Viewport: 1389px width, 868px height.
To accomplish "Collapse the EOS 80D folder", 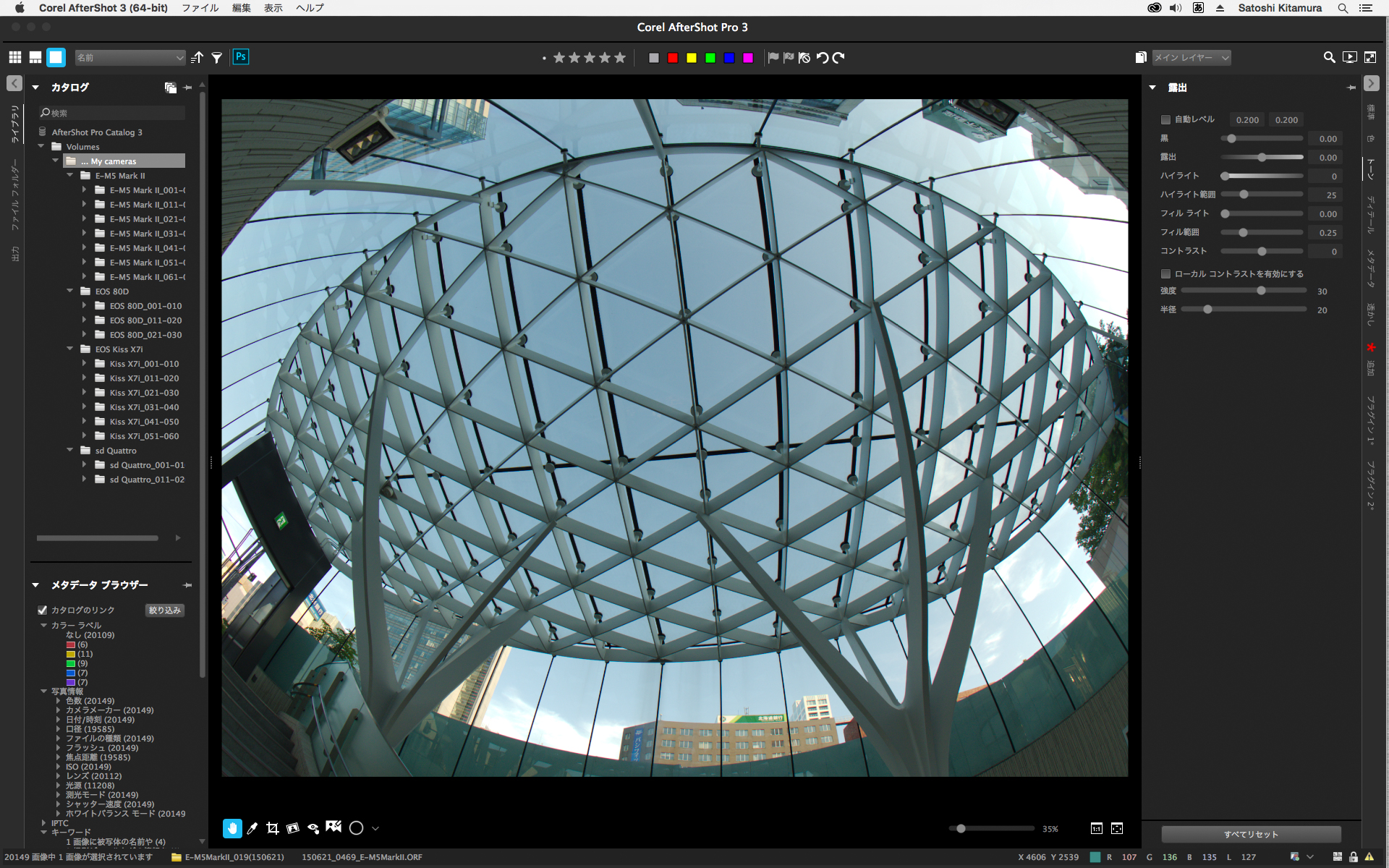I will pos(70,292).
